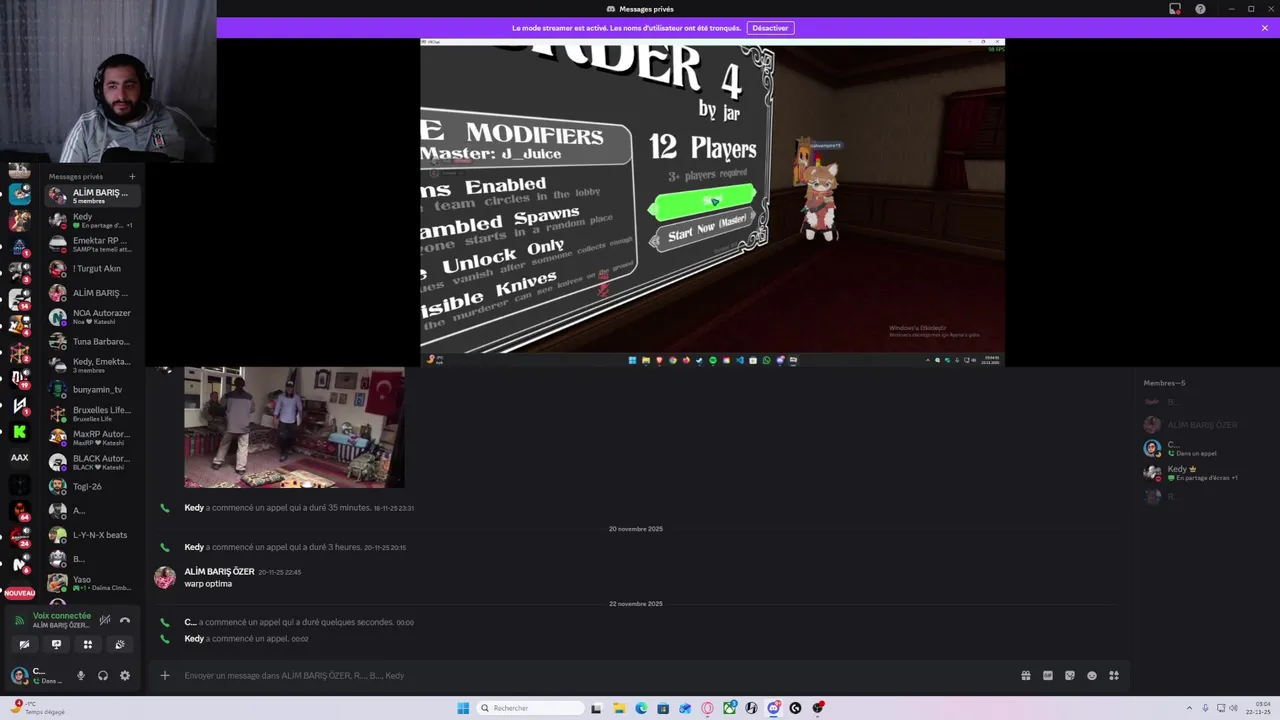Open user settings gear
The width and height of the screenshot is (1280, 720).
125,676
